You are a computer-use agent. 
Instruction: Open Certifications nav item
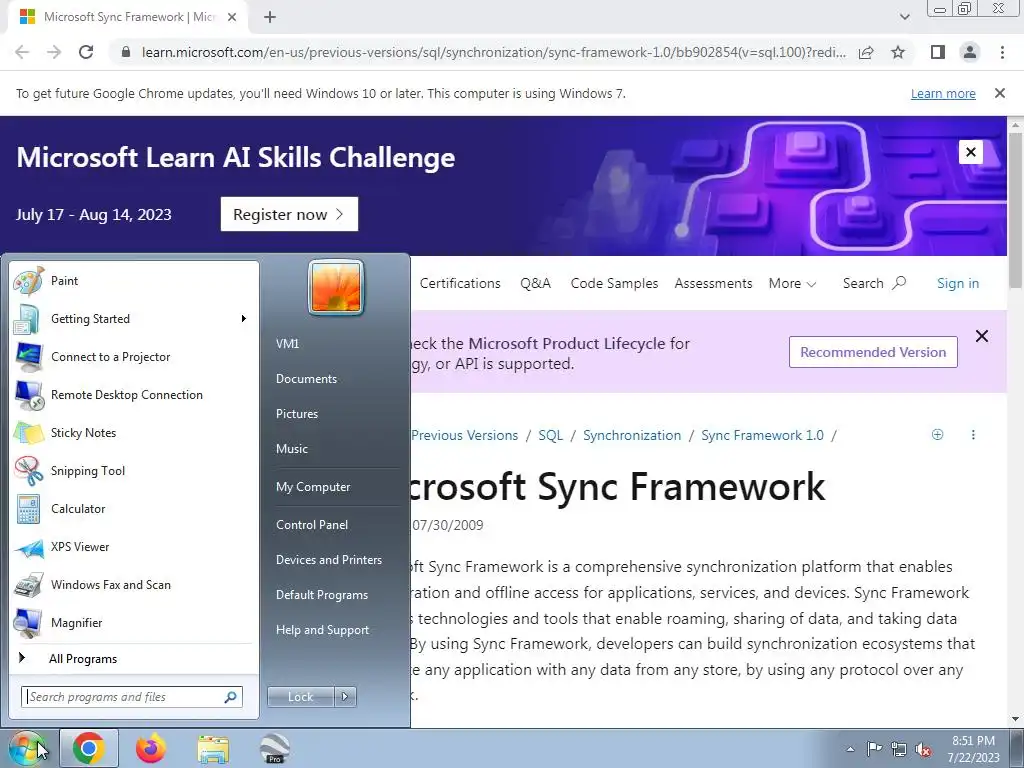click(x=460, y=283)
